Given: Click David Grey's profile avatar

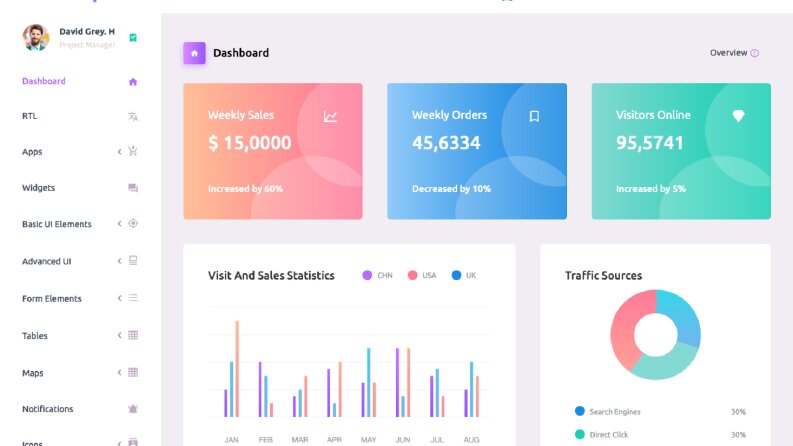Looking at the screenshot, I should [36, 37].
